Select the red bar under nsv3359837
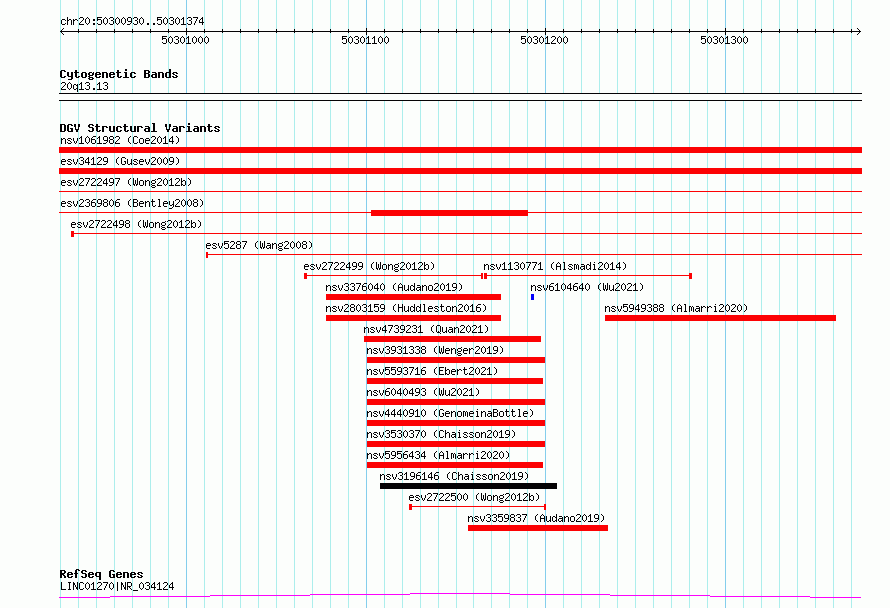This screenshot has height=608, width=890. point(538,528)
